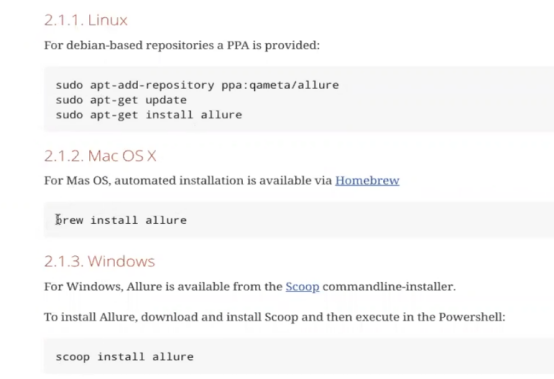Viewport: 554px width, 379px height.
Task: Click the "2.1.3. Windows" section heading
Action: [100, 261]
